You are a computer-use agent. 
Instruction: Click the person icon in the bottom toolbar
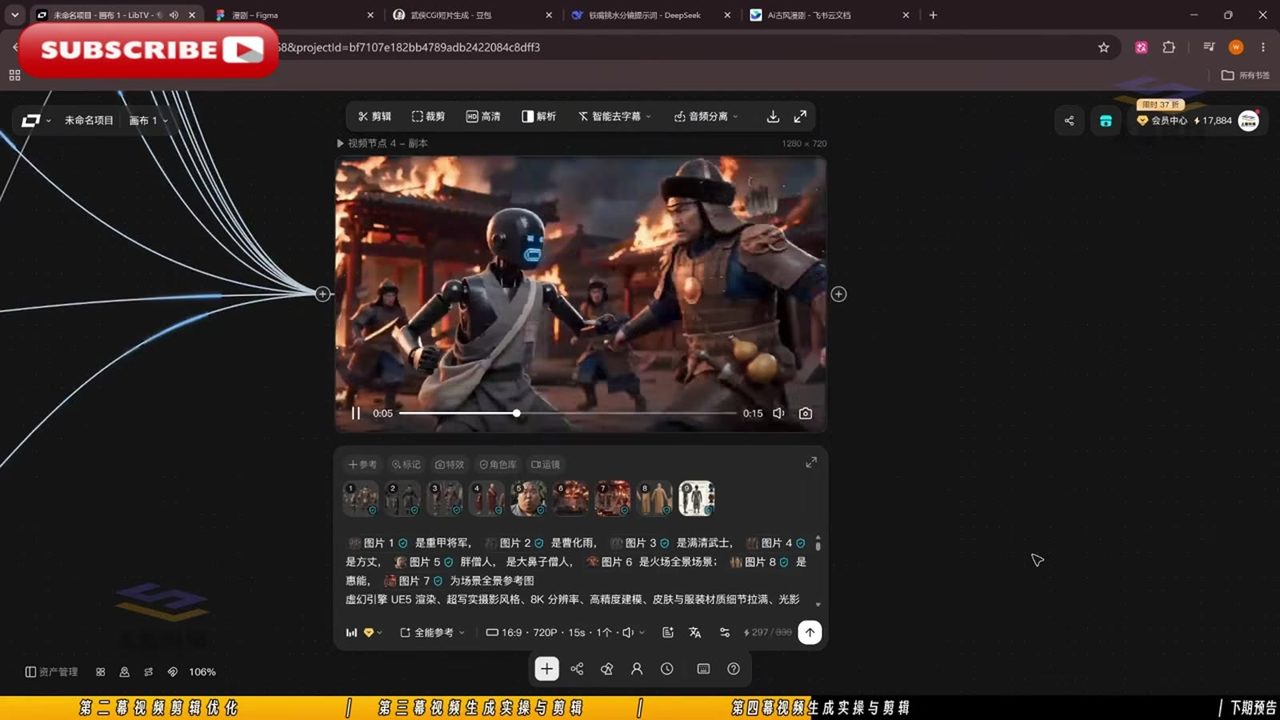[x=637, y=669]
